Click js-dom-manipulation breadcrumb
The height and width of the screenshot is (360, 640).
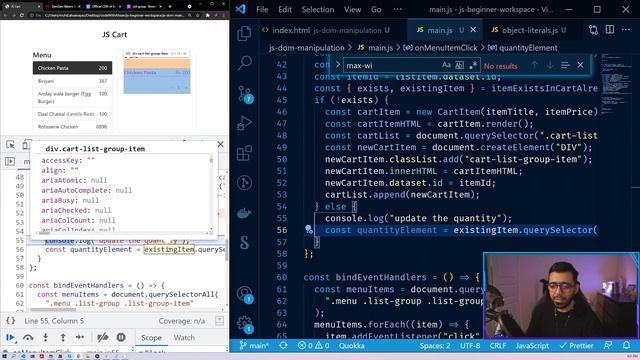[306, 48]
